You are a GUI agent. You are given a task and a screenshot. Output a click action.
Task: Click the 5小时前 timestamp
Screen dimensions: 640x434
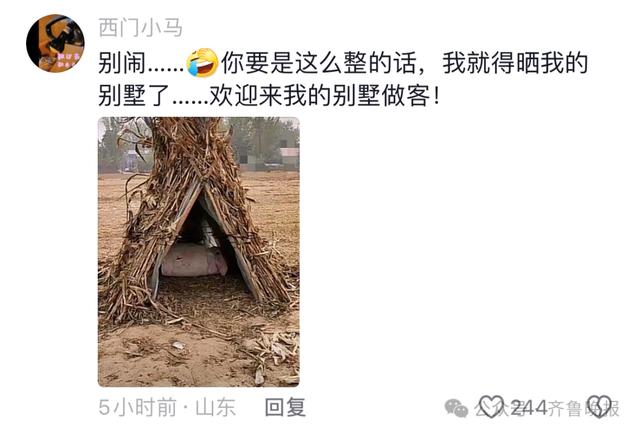coord(138,407)
